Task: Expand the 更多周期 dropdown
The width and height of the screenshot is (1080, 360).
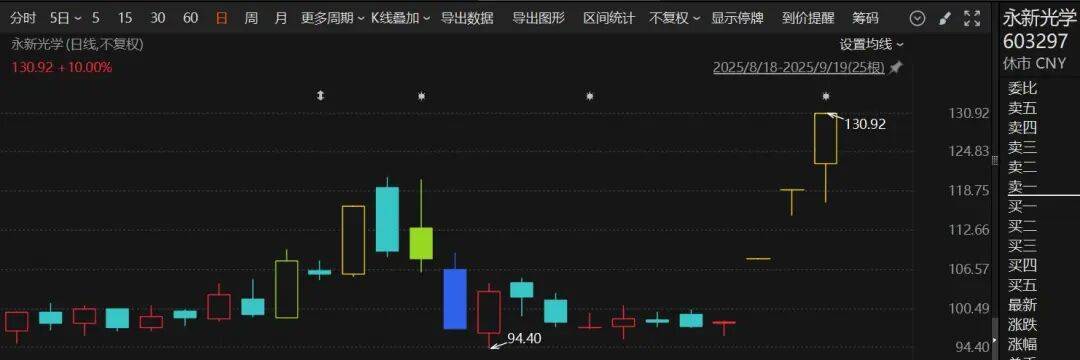Action: pos(332,19)
